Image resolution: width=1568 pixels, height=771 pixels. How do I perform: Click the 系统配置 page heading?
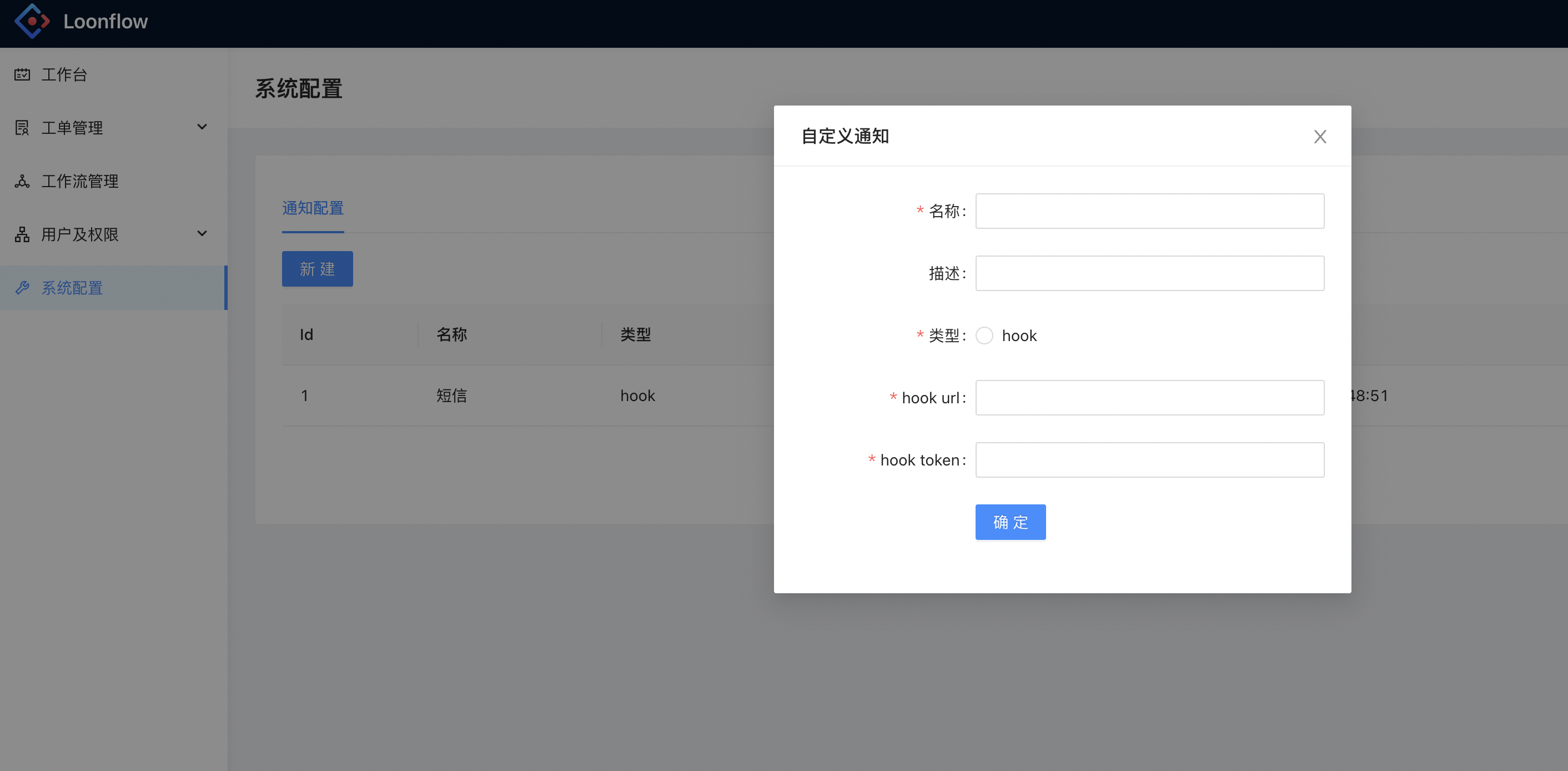298,88
